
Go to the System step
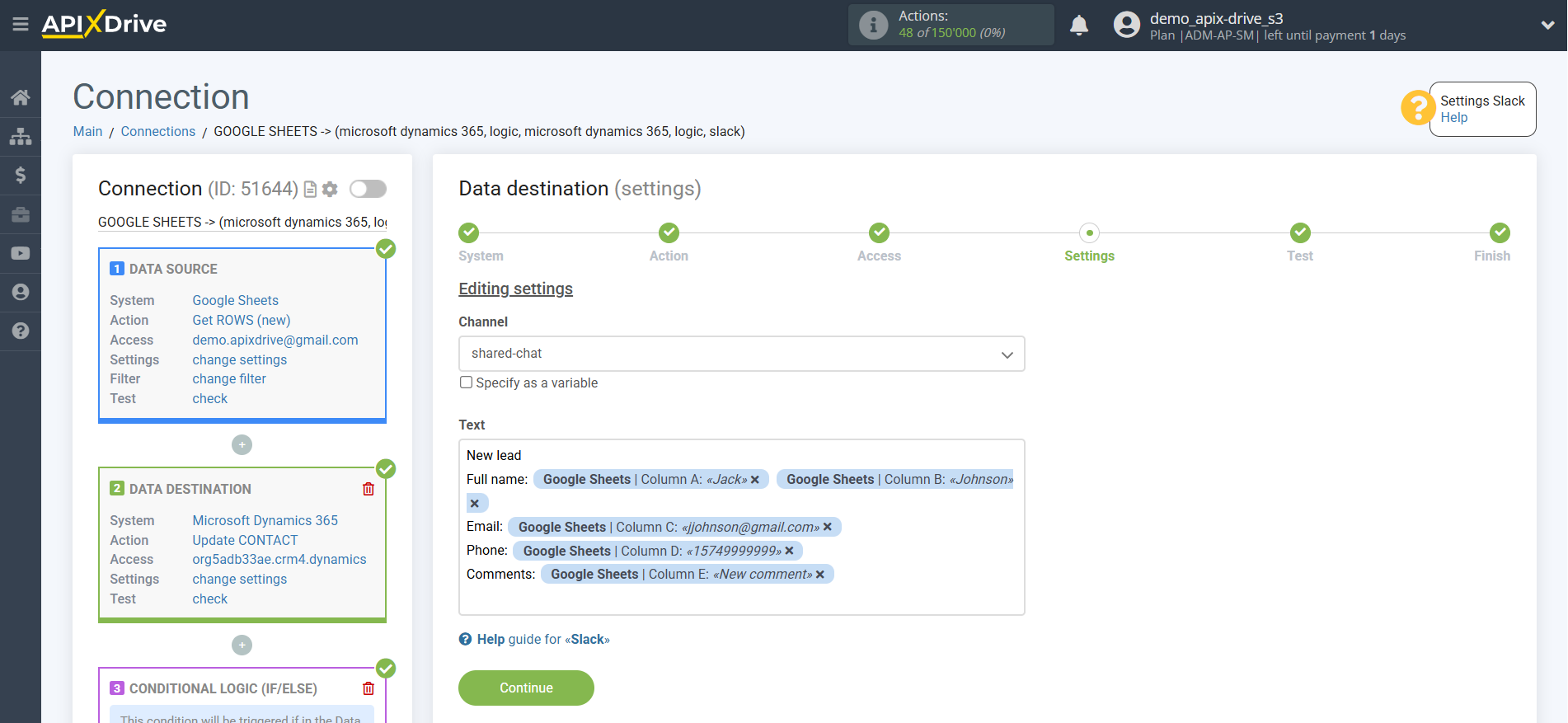[469, 232]
